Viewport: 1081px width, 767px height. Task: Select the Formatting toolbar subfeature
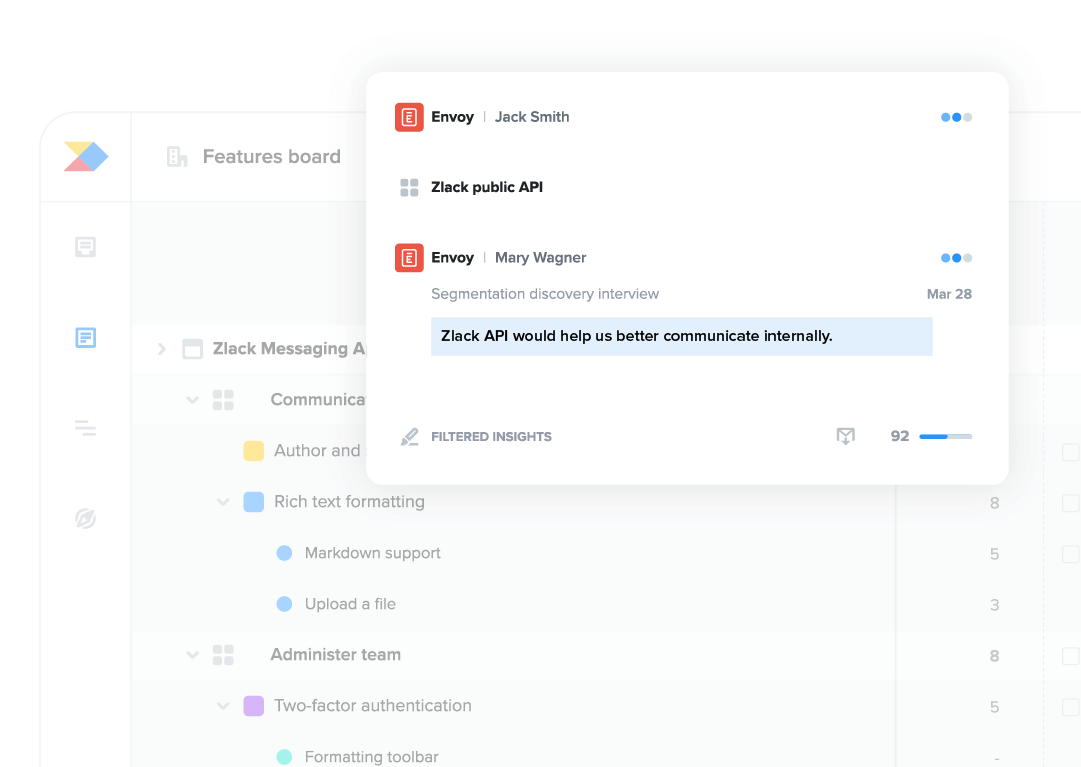click(372, 757)
